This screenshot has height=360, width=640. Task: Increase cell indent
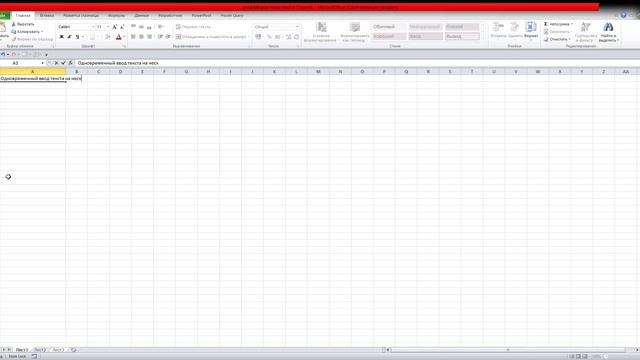[168, 37]
